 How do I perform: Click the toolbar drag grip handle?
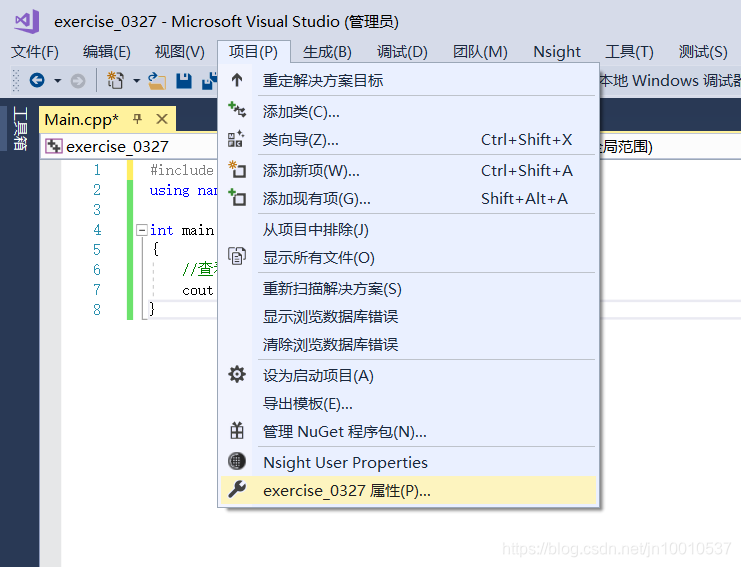point(16,81)
